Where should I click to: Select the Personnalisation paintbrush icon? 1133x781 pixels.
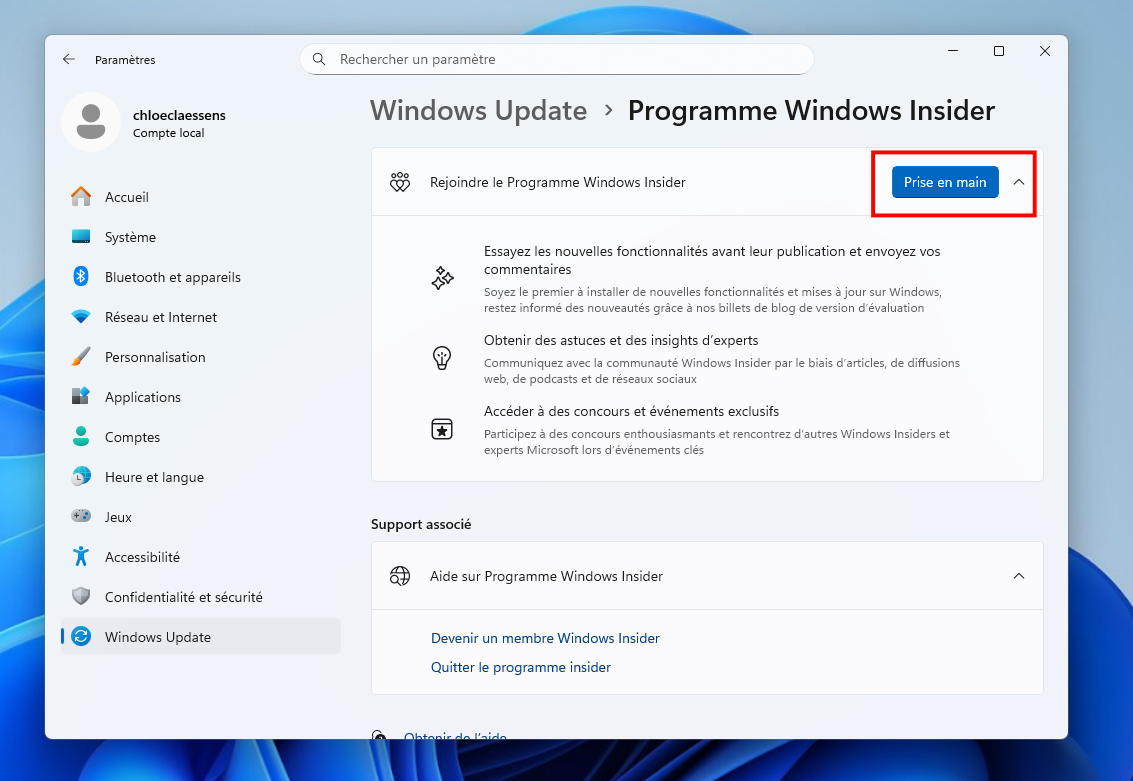pos(81,357)
